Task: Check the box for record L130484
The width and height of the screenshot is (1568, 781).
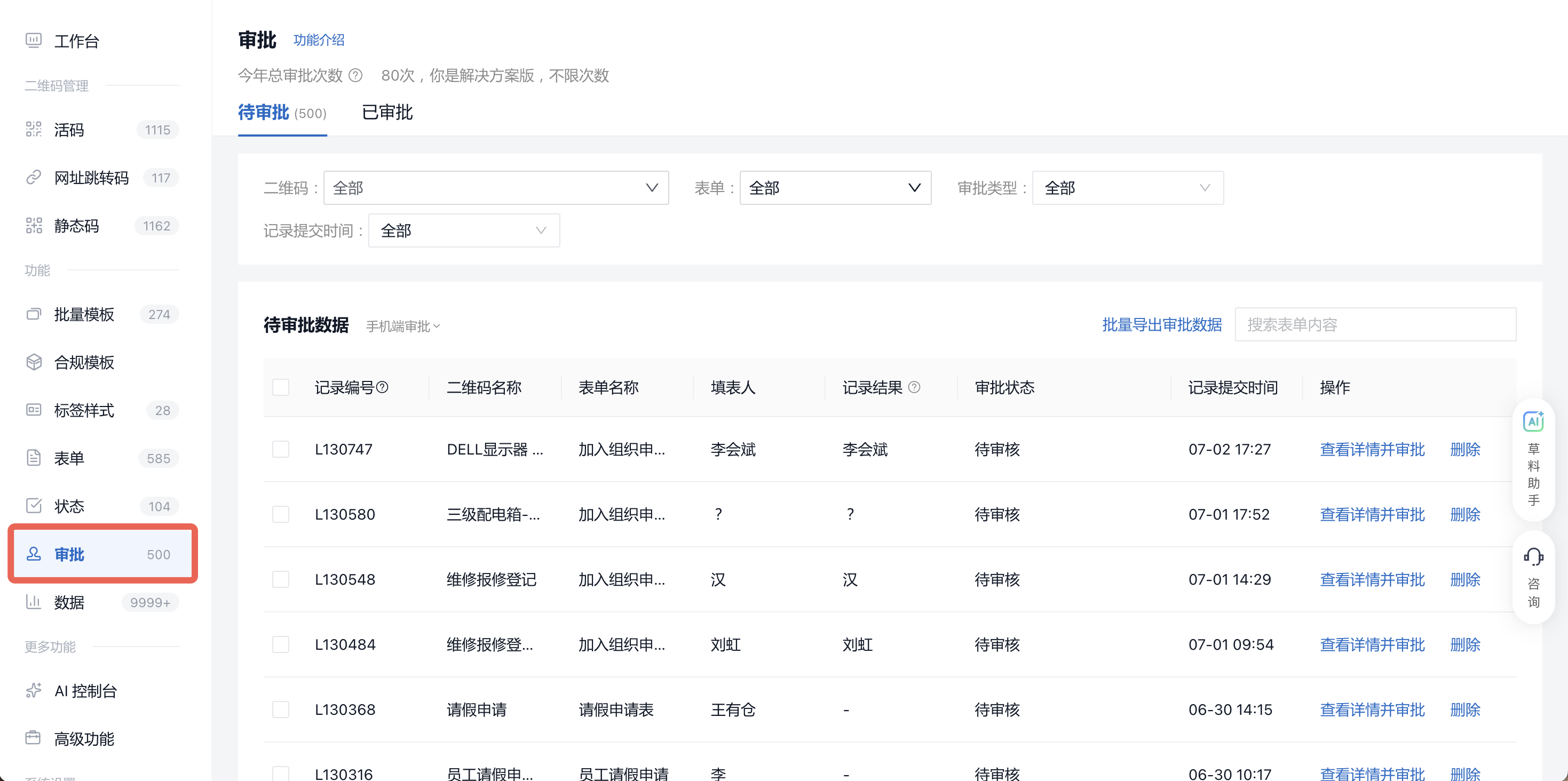Action: [x=281, y=645]
